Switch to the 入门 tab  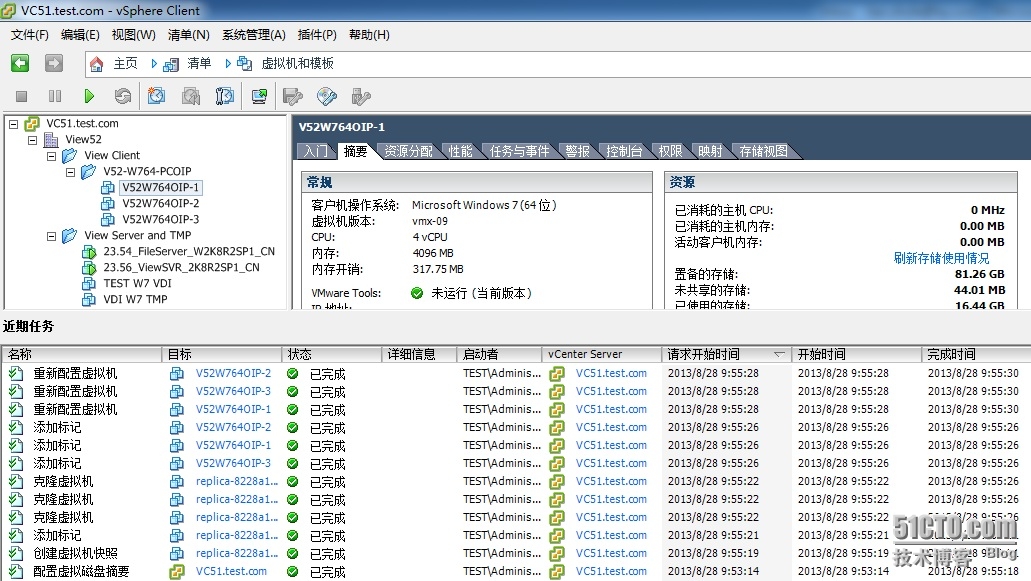point(316,151)
